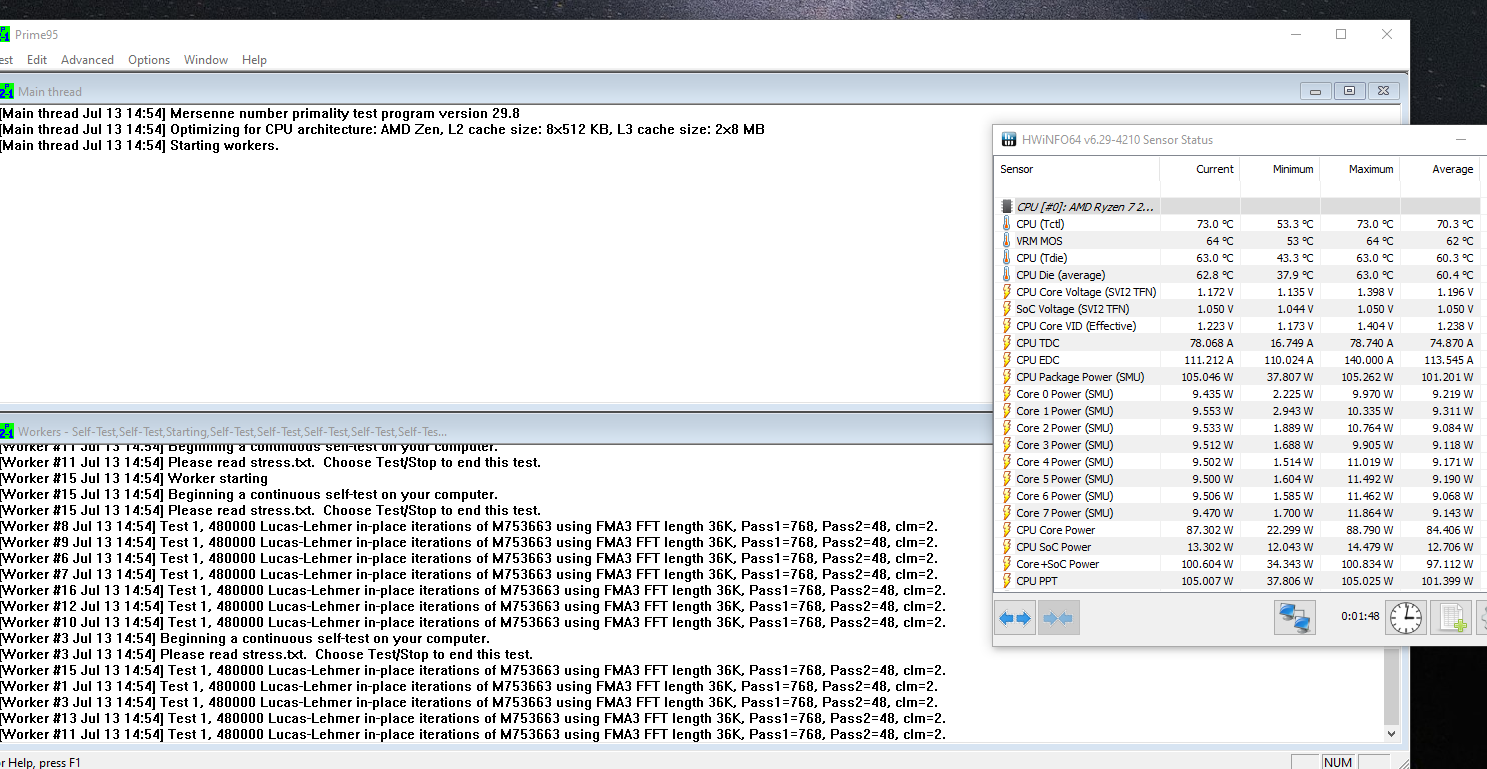The height and width of the screenshot is (769, 1487).
Task: Select Core 6 Power maximum 11.462 W
Action: tap(1370, 496)
